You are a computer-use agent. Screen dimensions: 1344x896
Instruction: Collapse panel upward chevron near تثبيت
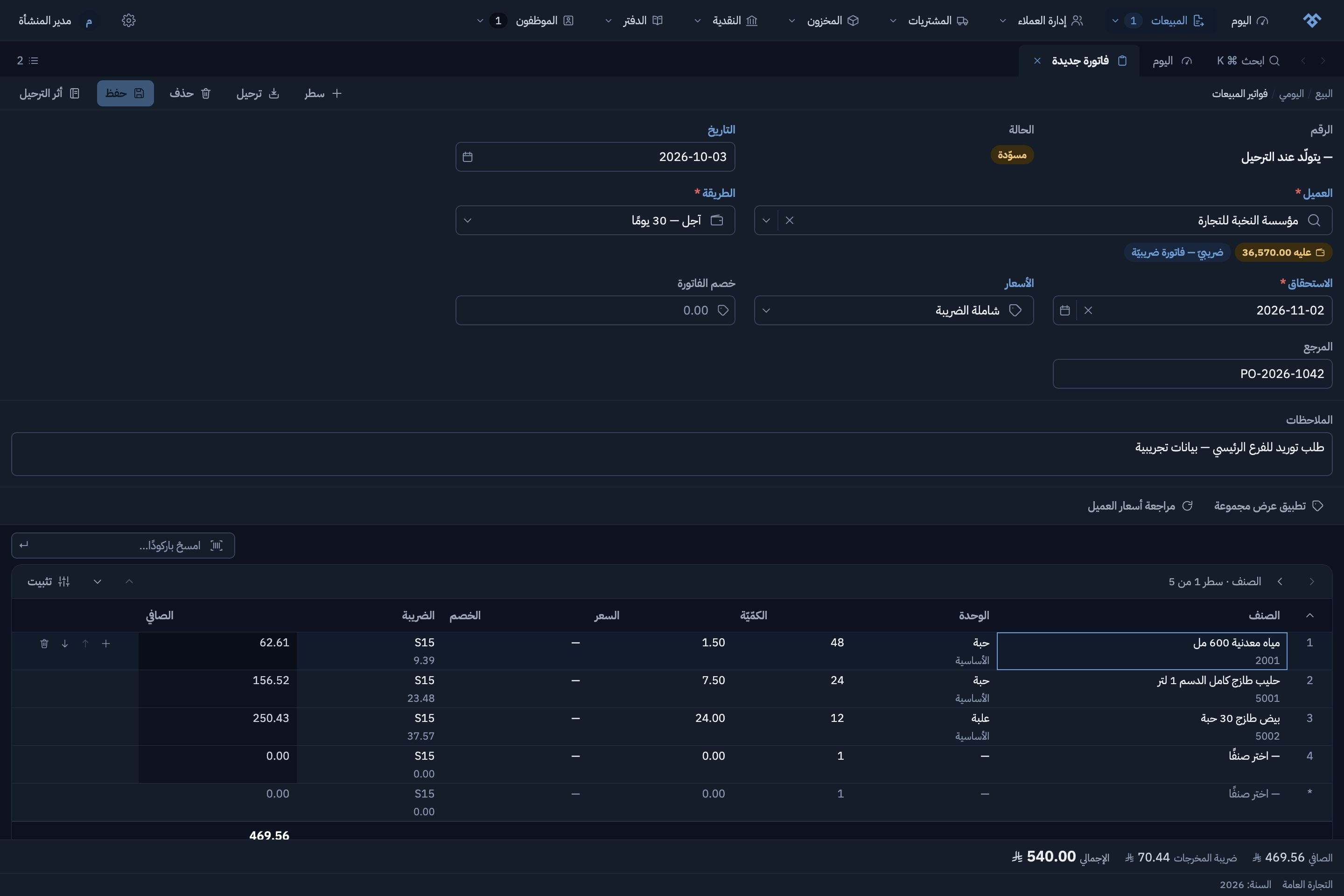click(x=129, y=581)
